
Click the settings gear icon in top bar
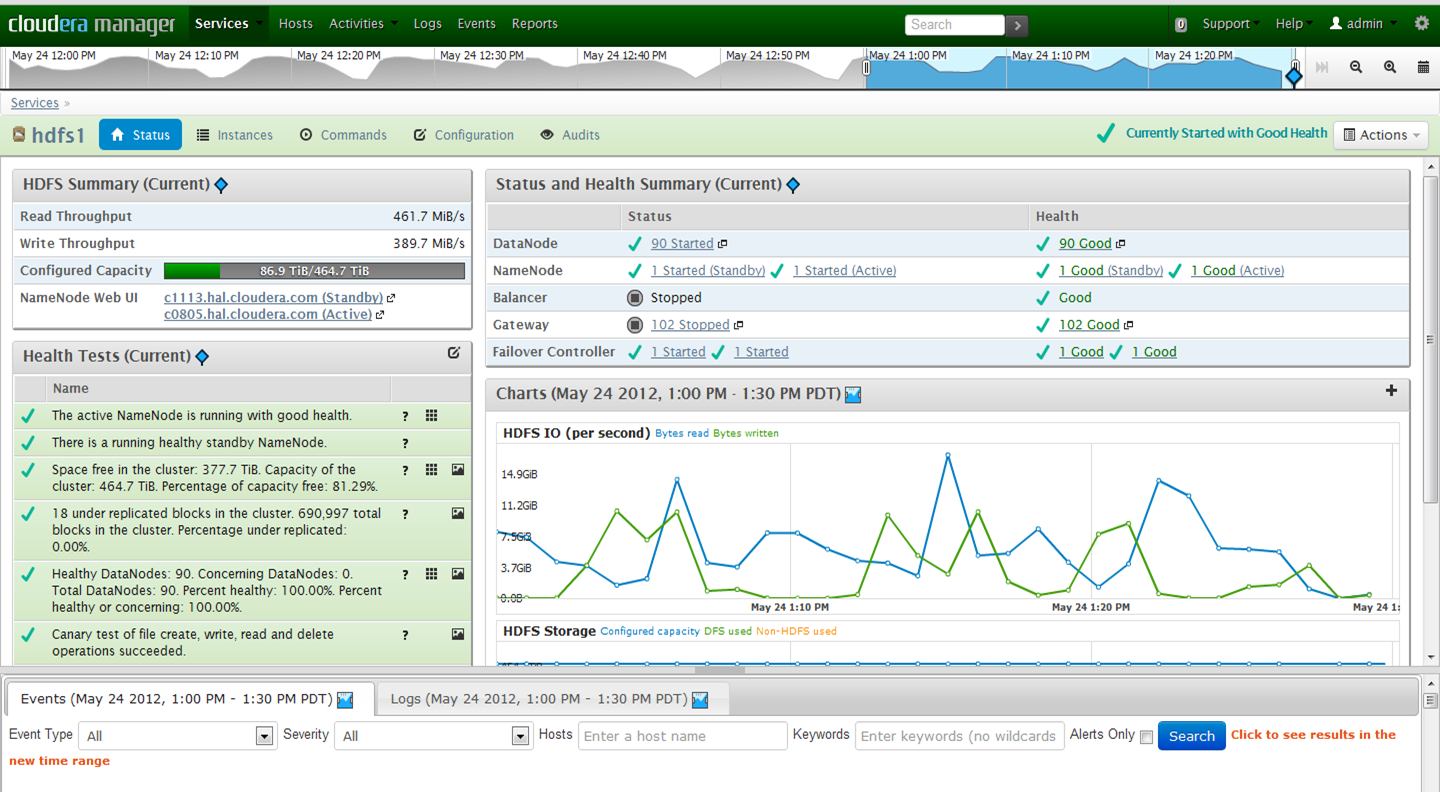(1421, 23)
